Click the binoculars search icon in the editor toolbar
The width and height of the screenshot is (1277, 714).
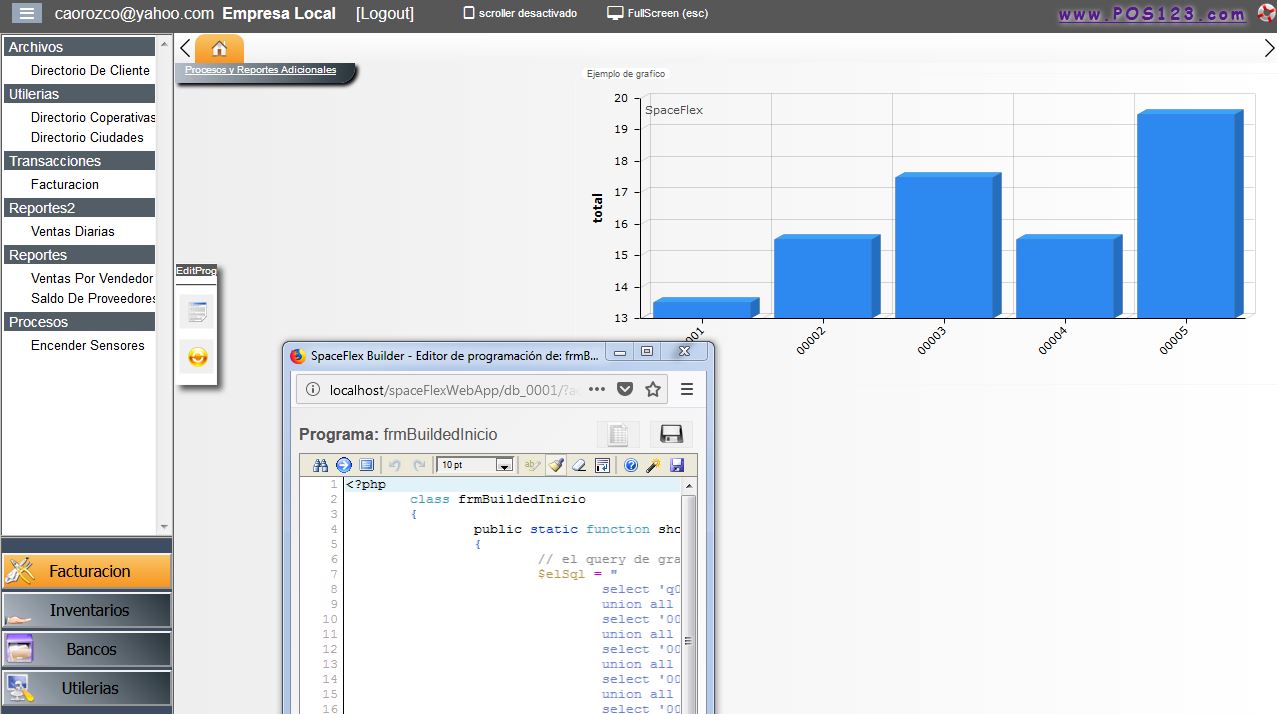[320, 465]
